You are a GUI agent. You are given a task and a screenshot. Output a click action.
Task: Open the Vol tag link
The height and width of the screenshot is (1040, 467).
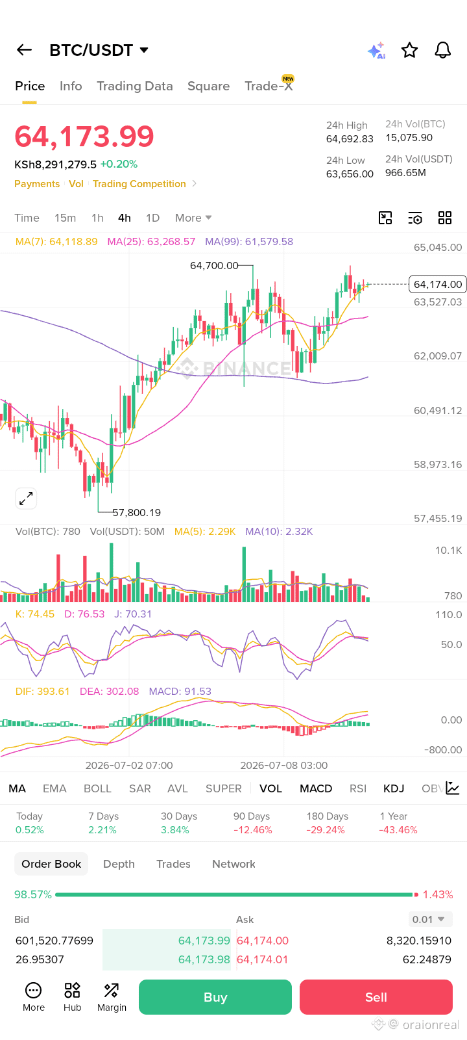click(x=76, y=184)
